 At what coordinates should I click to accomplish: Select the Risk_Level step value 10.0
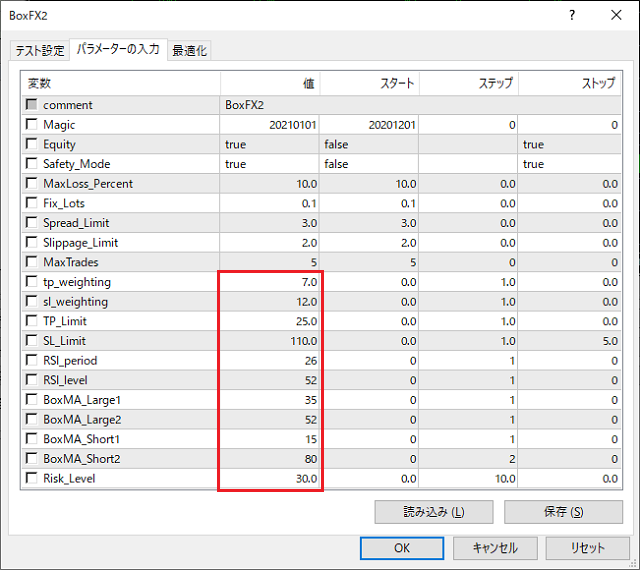click(x=468, y=478)
